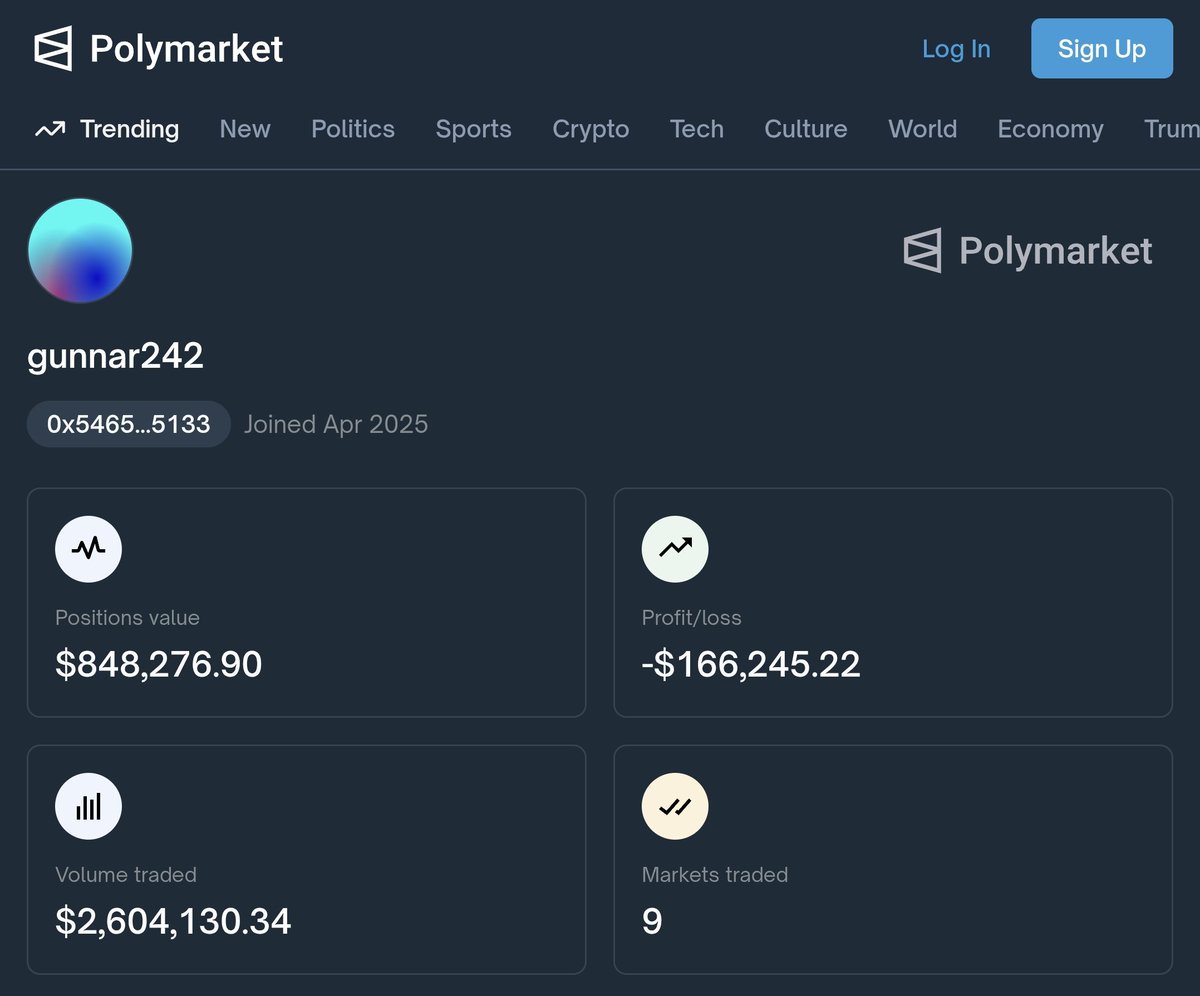Click the Profit/loss label
This screenshot has width=1200, height=996.
[692, 618]
